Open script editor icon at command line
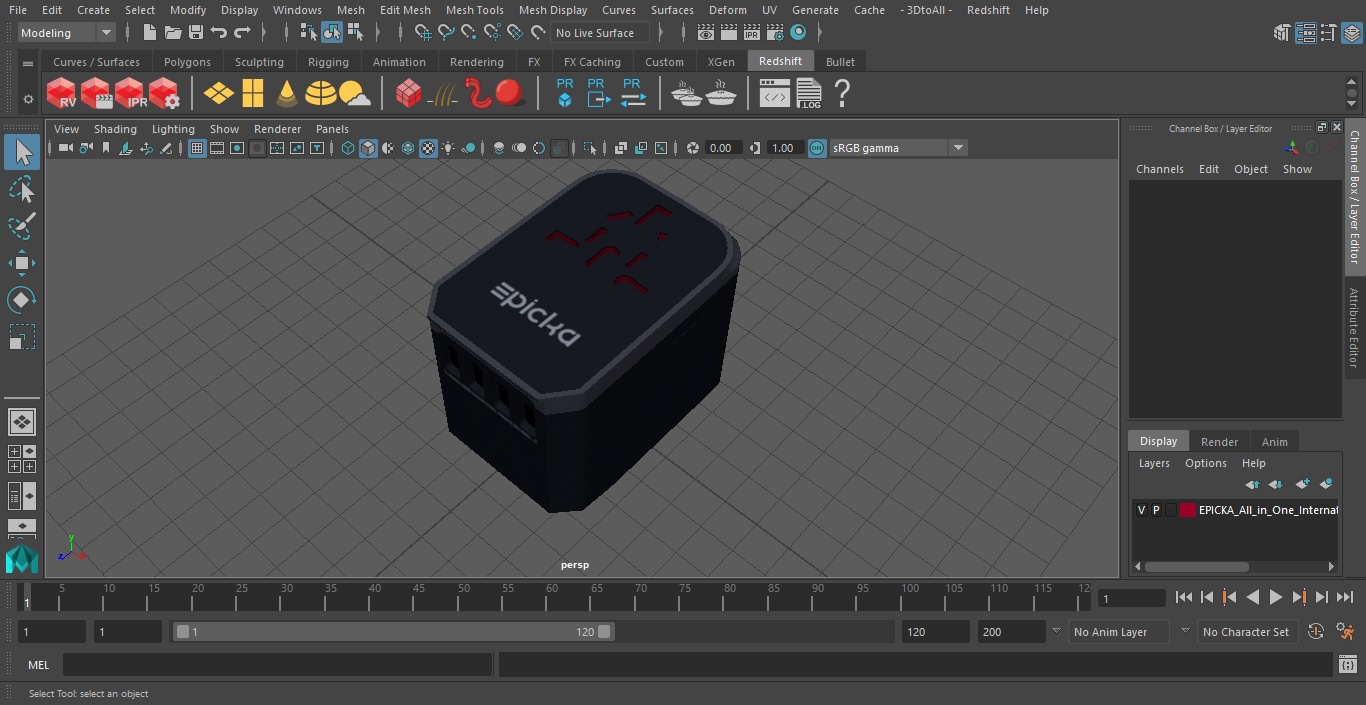The width and height of the screenshot is (1366, 705). tap(1347, 664)
